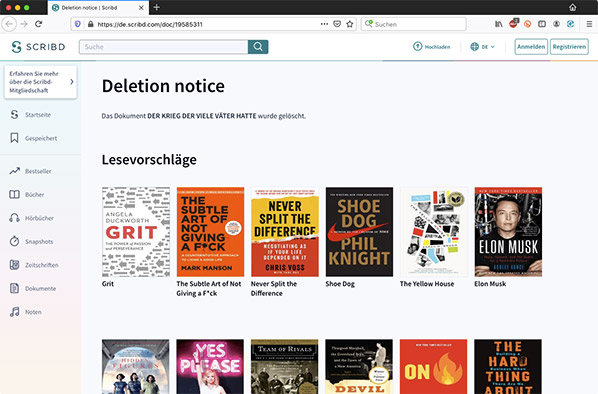Click the Pocket save icon
The width and height of the screenshot is (598, 394).
(x=337, y=24)
